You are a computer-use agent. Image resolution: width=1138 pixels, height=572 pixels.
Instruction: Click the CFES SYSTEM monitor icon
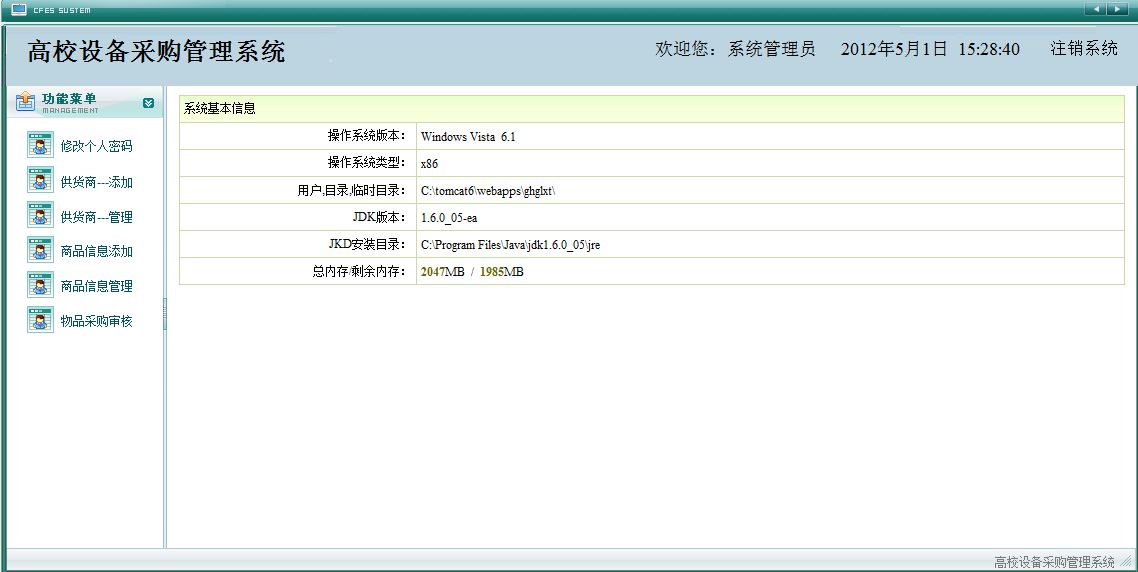pos(19,9)
